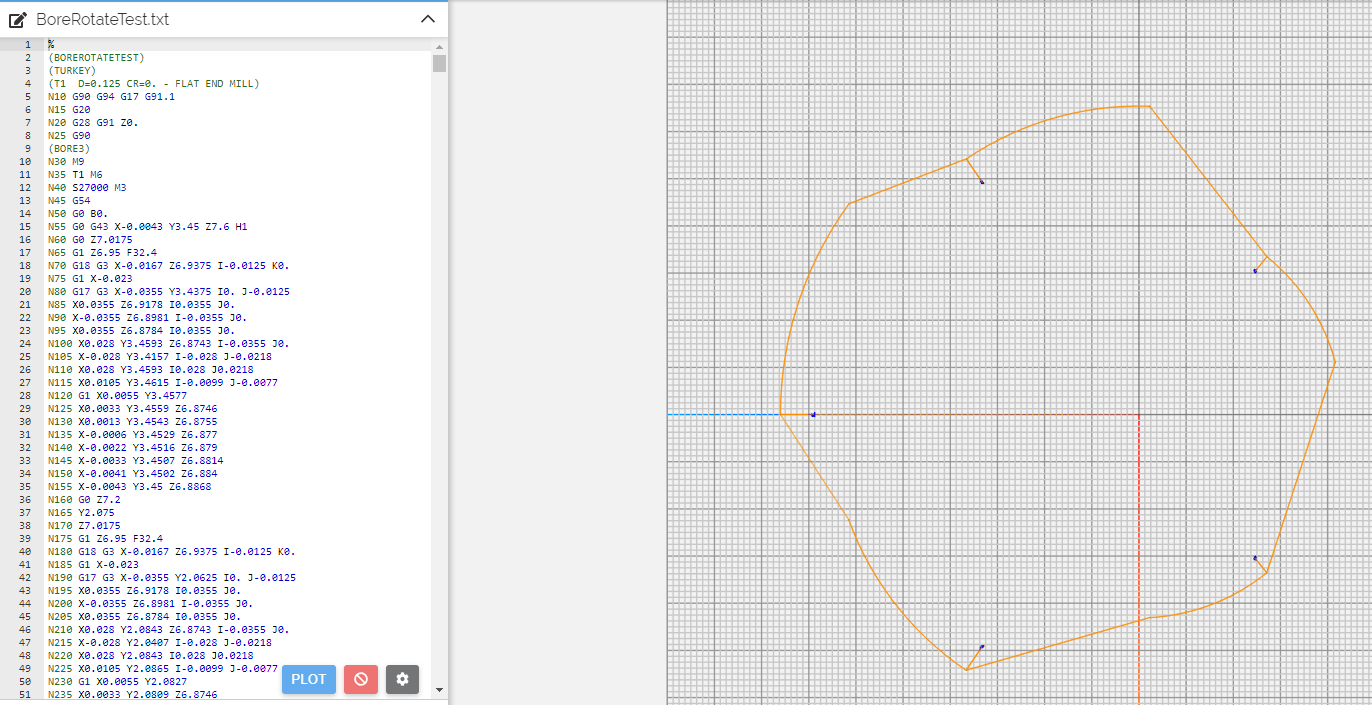This screenshot has width=1372, height=705.
Task: Select the purple marker near the top of toolpath
Action: point(981,181)
